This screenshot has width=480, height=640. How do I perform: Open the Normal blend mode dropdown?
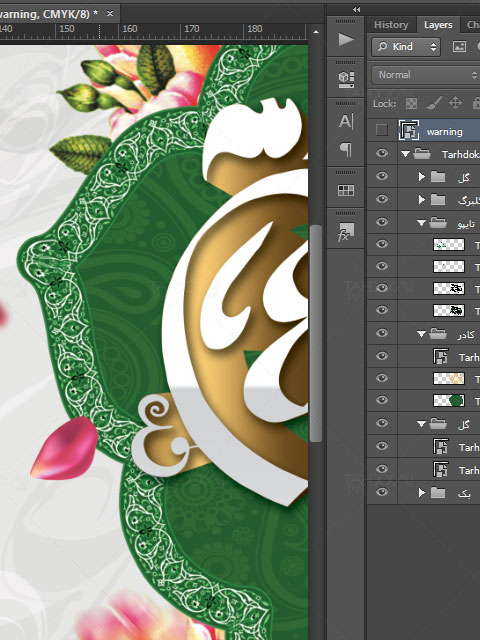(426, 75)
